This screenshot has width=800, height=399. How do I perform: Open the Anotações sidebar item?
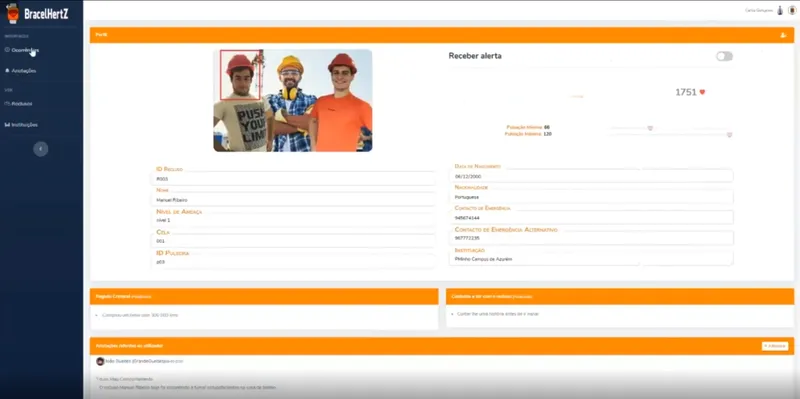click(x=20, y=71)
